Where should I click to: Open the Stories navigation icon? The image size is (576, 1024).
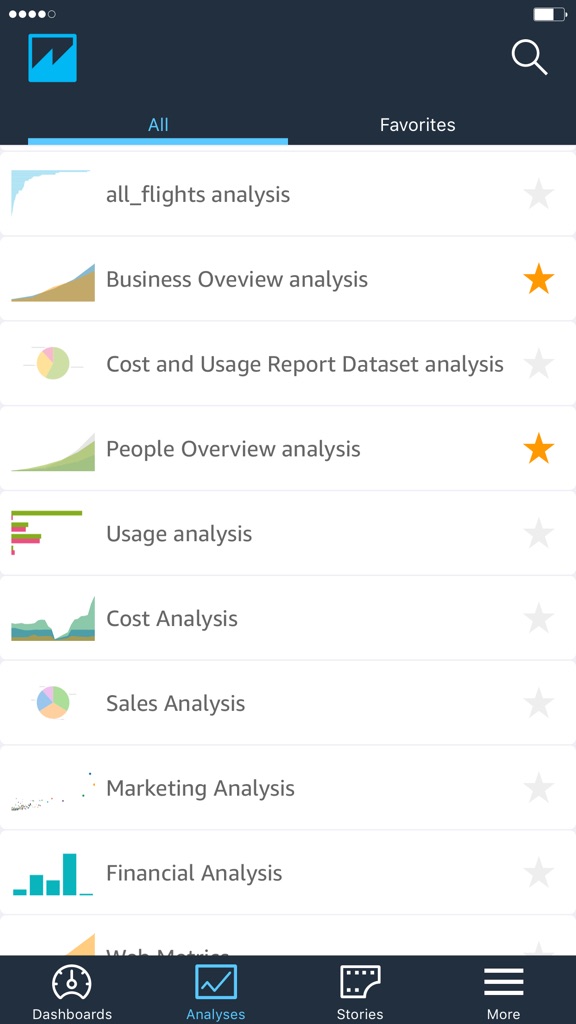point(359,984)
